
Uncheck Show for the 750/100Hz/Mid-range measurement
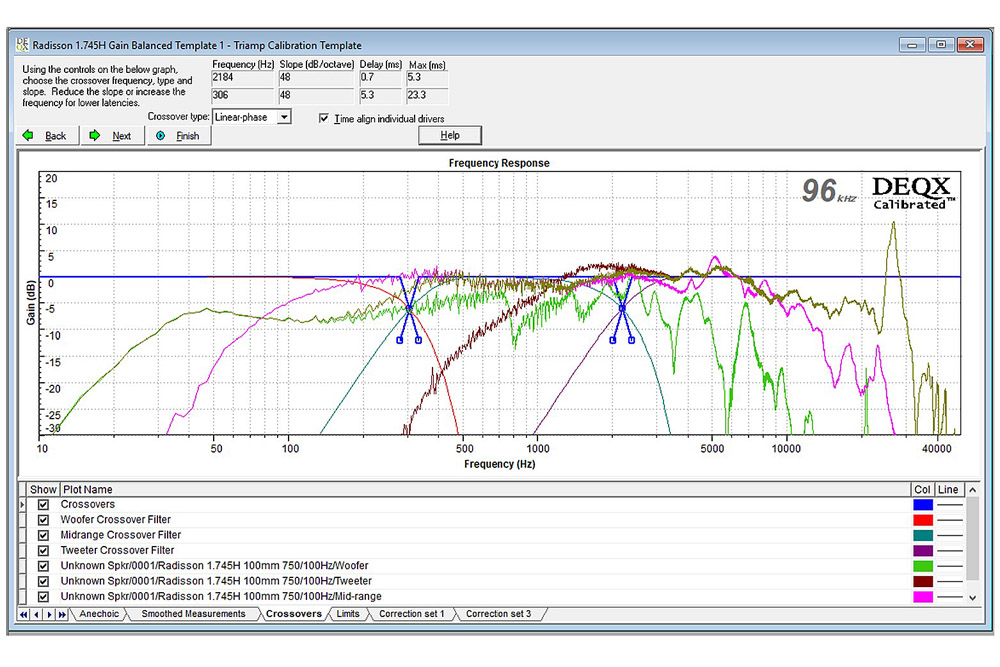point(43,597)
